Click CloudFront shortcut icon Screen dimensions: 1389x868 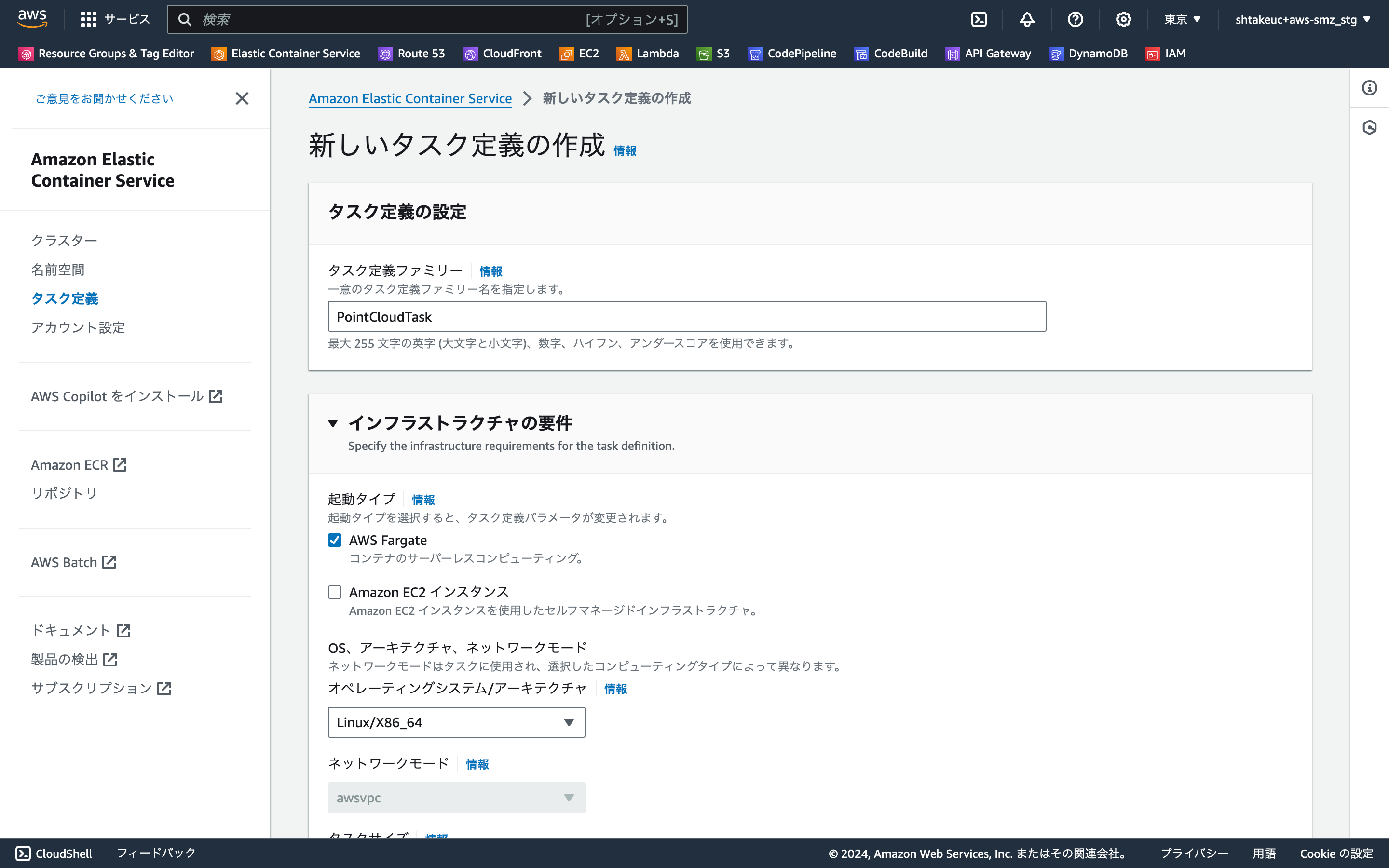point(470,54)
